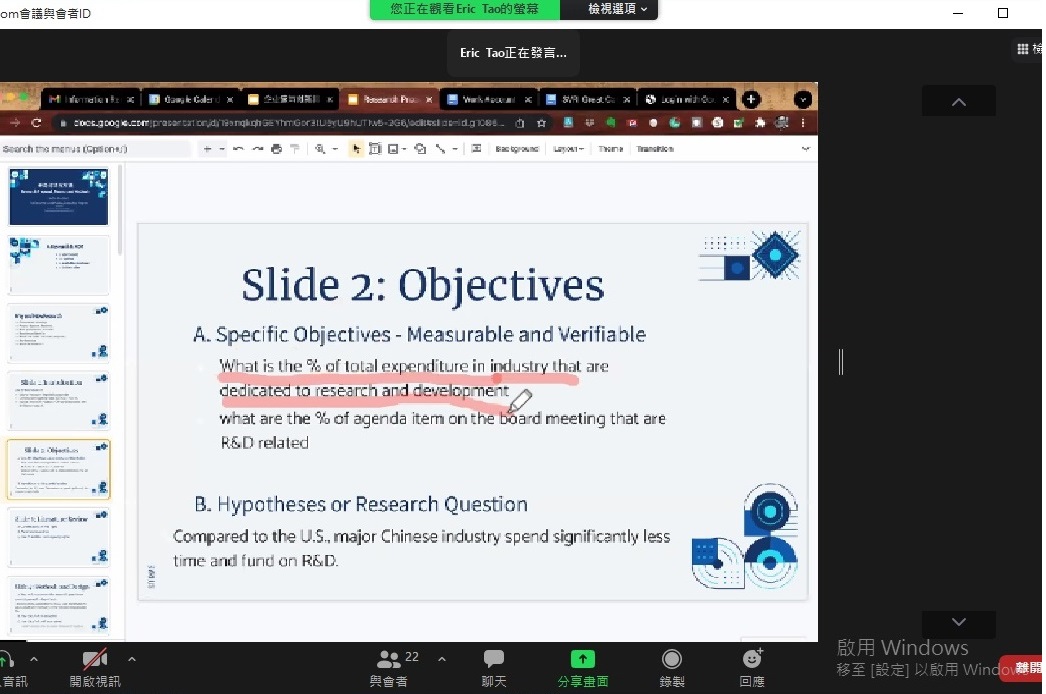Open the Participants (與會者) list
Screen dimensions: 1046x694
tap(389, 667)
